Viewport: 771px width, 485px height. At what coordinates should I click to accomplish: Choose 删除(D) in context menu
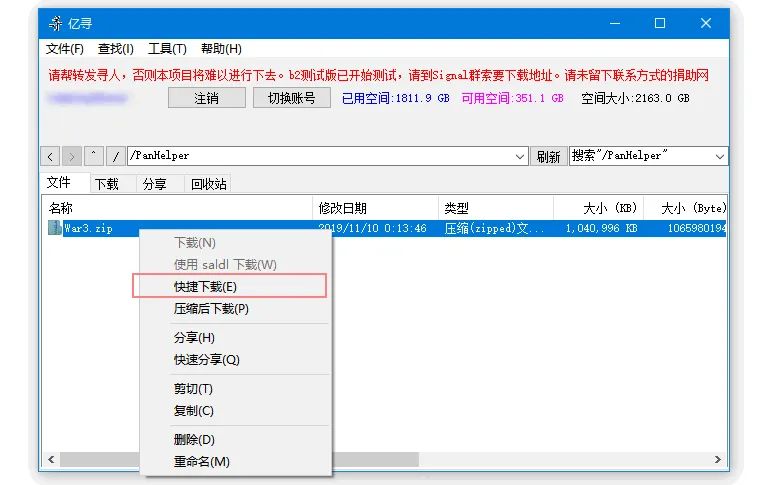click(x=235, y=439)
